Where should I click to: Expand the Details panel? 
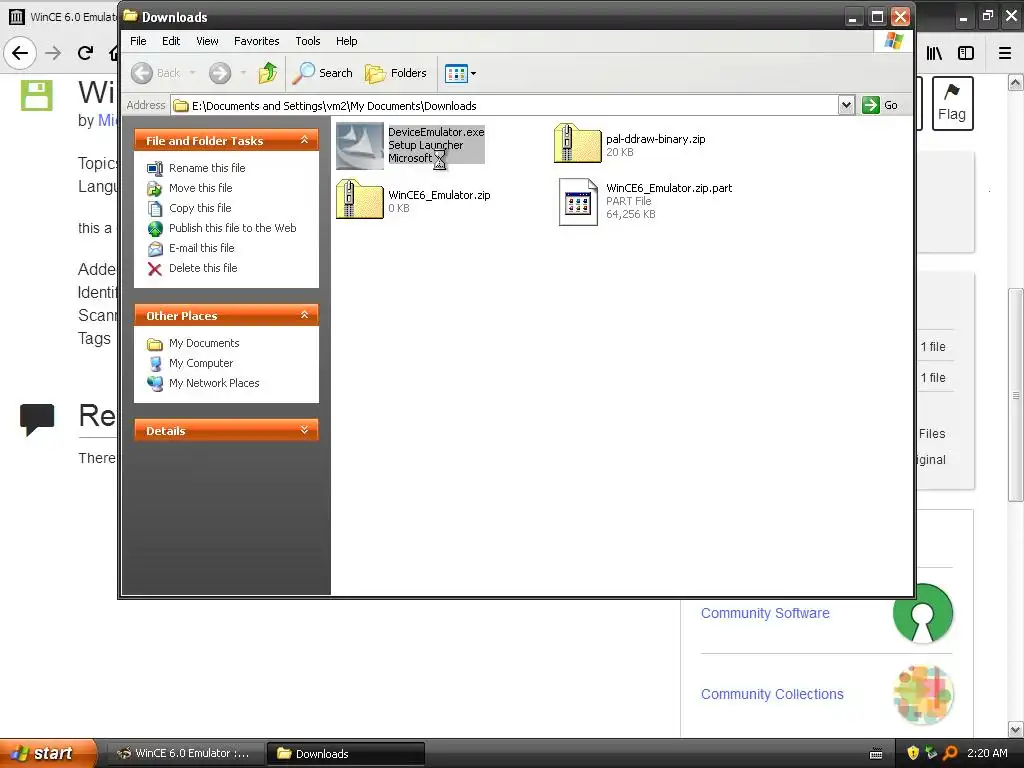pos(304,430)
